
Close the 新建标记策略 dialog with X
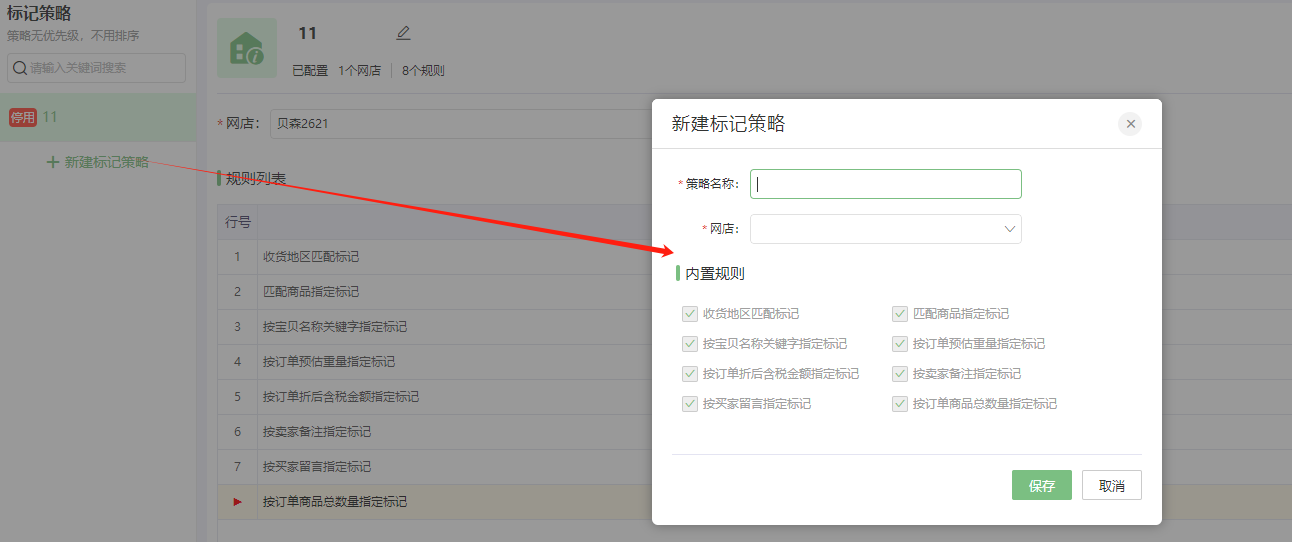pos(1130,124)
